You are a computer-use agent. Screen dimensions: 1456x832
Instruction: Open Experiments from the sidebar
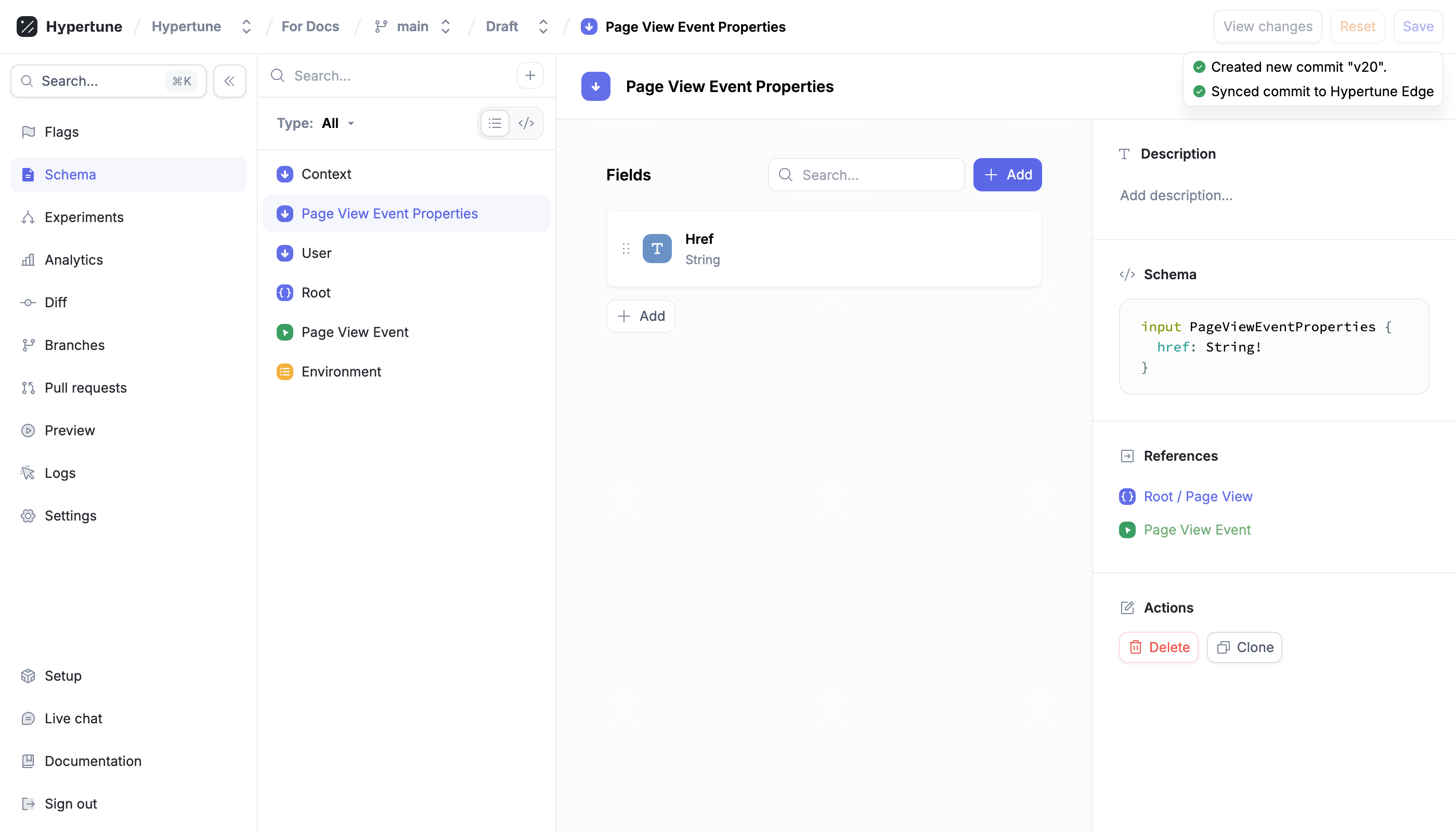(x=84, y=217)
